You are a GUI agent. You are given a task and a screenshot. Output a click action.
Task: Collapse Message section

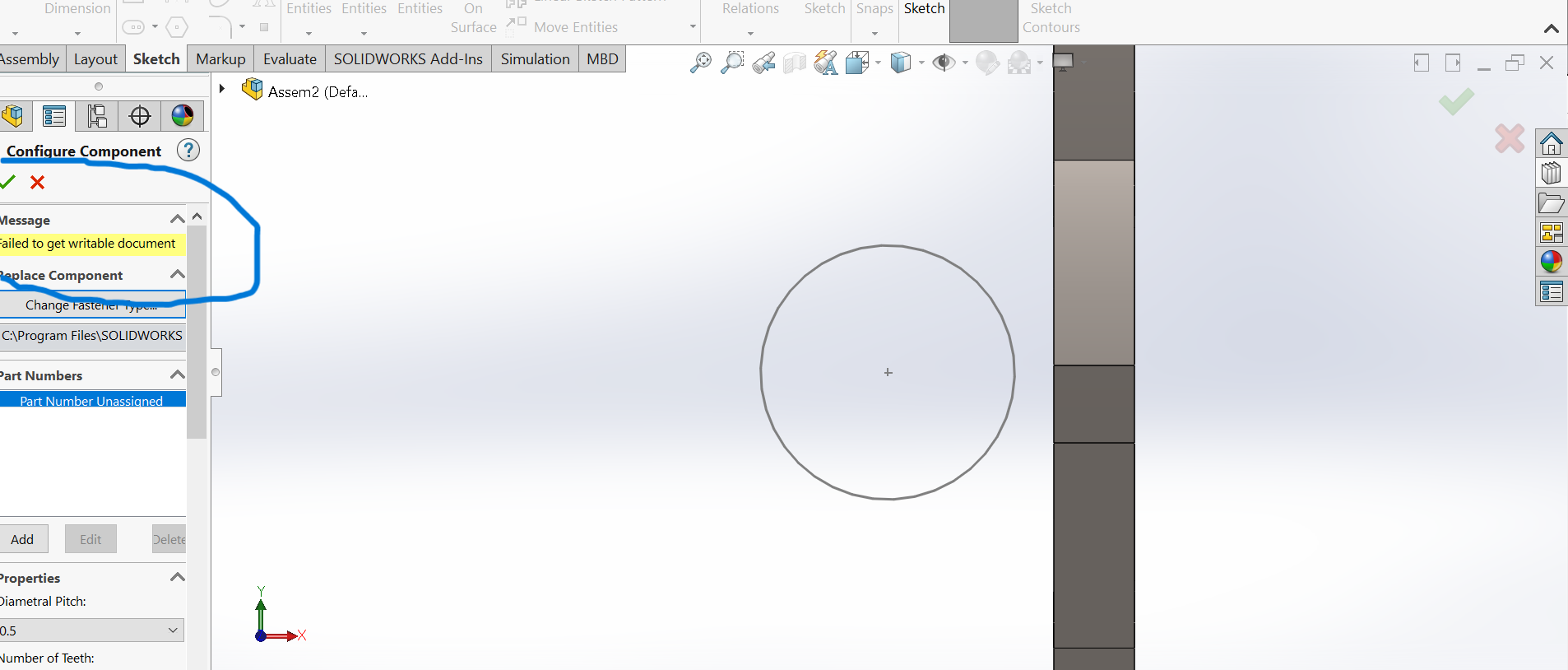coord(177,219)
